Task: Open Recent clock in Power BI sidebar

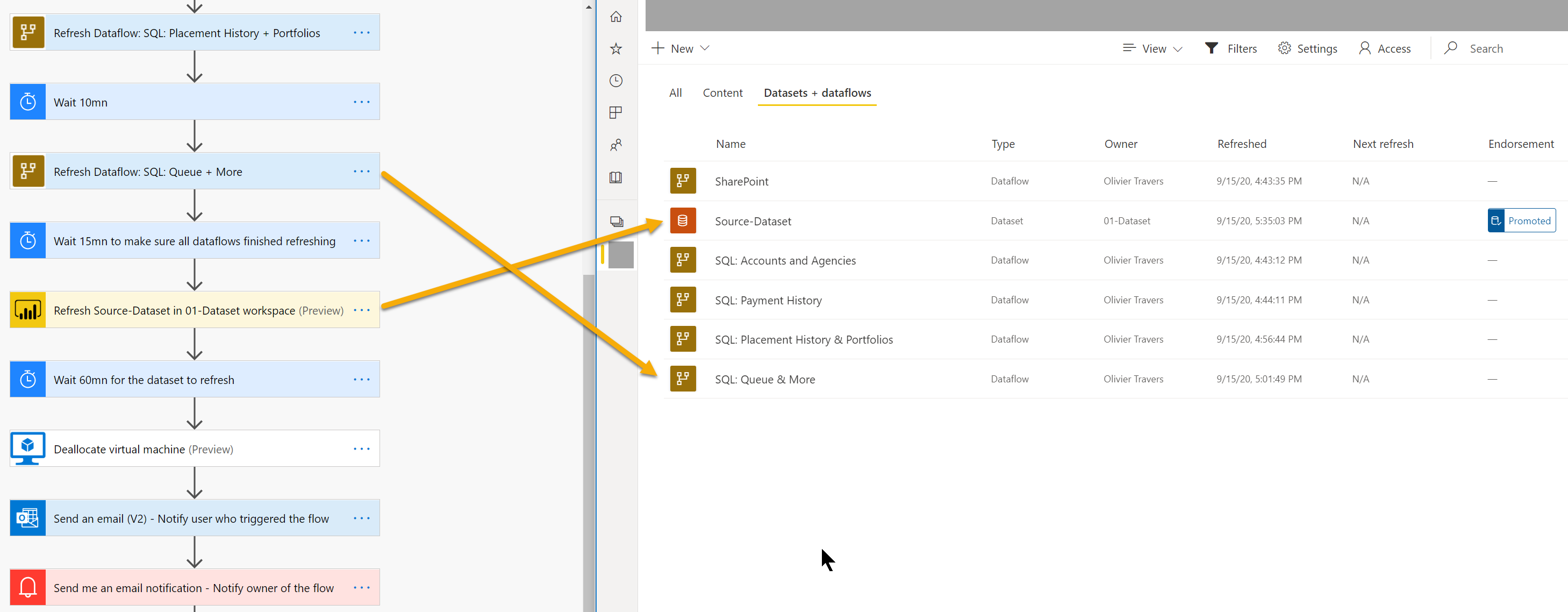Action: [x=616, y=80]
